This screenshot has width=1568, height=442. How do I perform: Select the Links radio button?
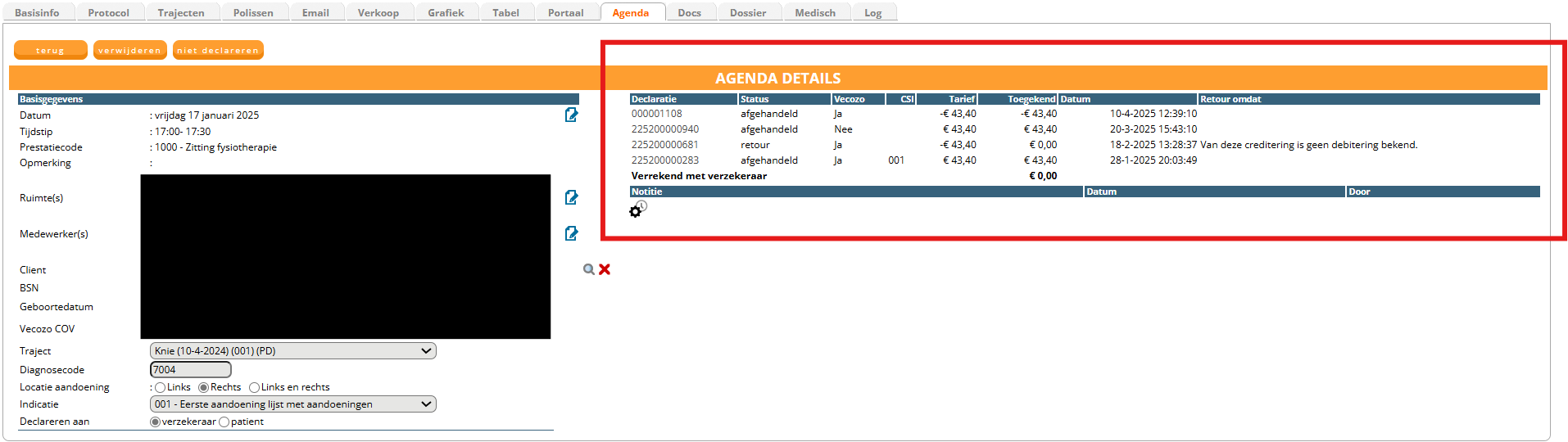[161, 388]
